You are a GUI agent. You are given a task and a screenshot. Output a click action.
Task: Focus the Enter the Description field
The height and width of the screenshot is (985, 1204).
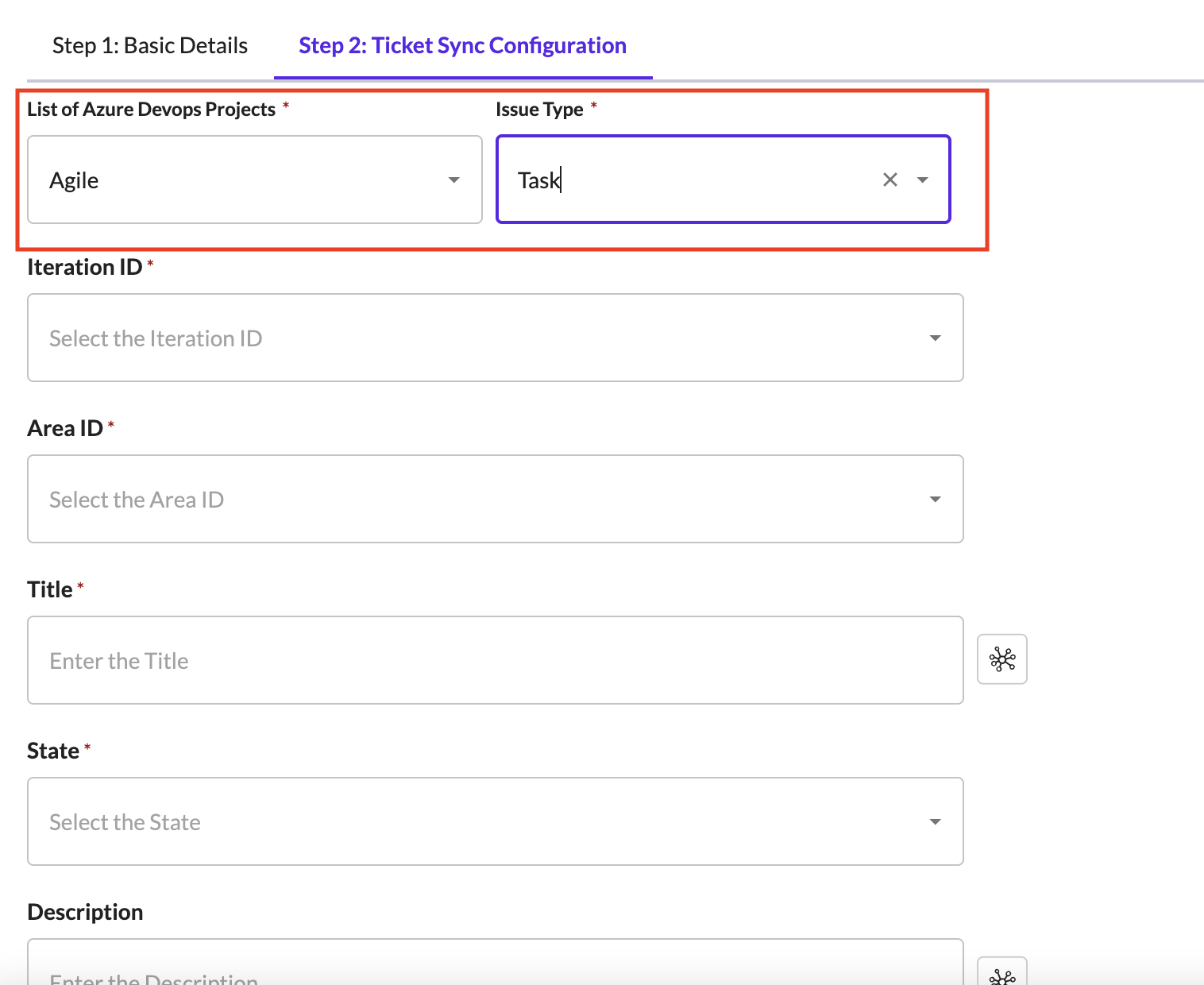(x=496, y=963)
